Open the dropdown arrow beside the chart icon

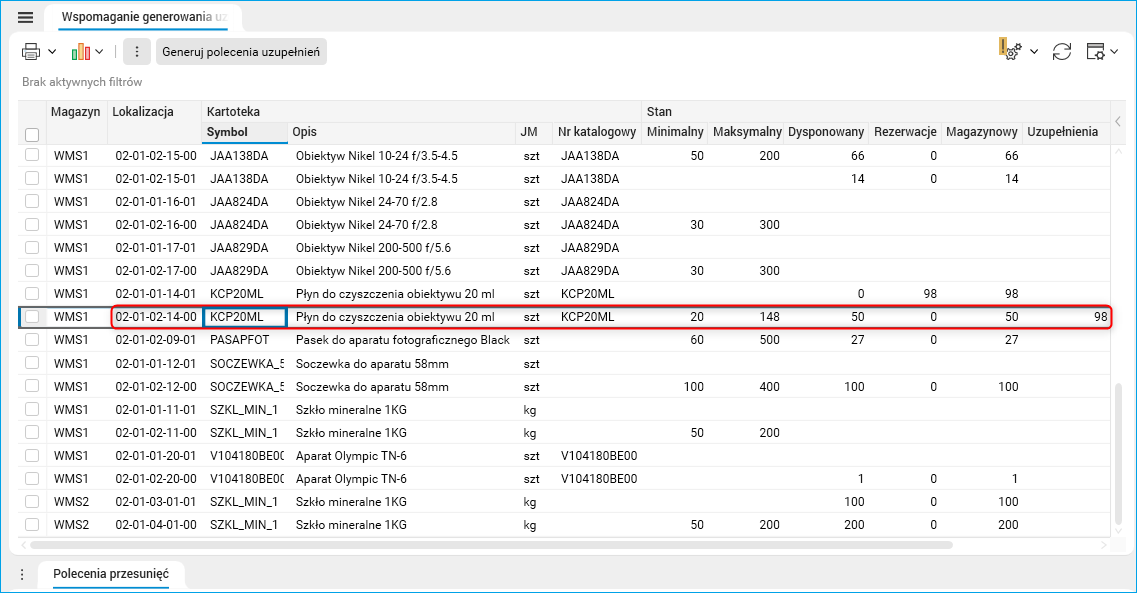coord(100,52)
